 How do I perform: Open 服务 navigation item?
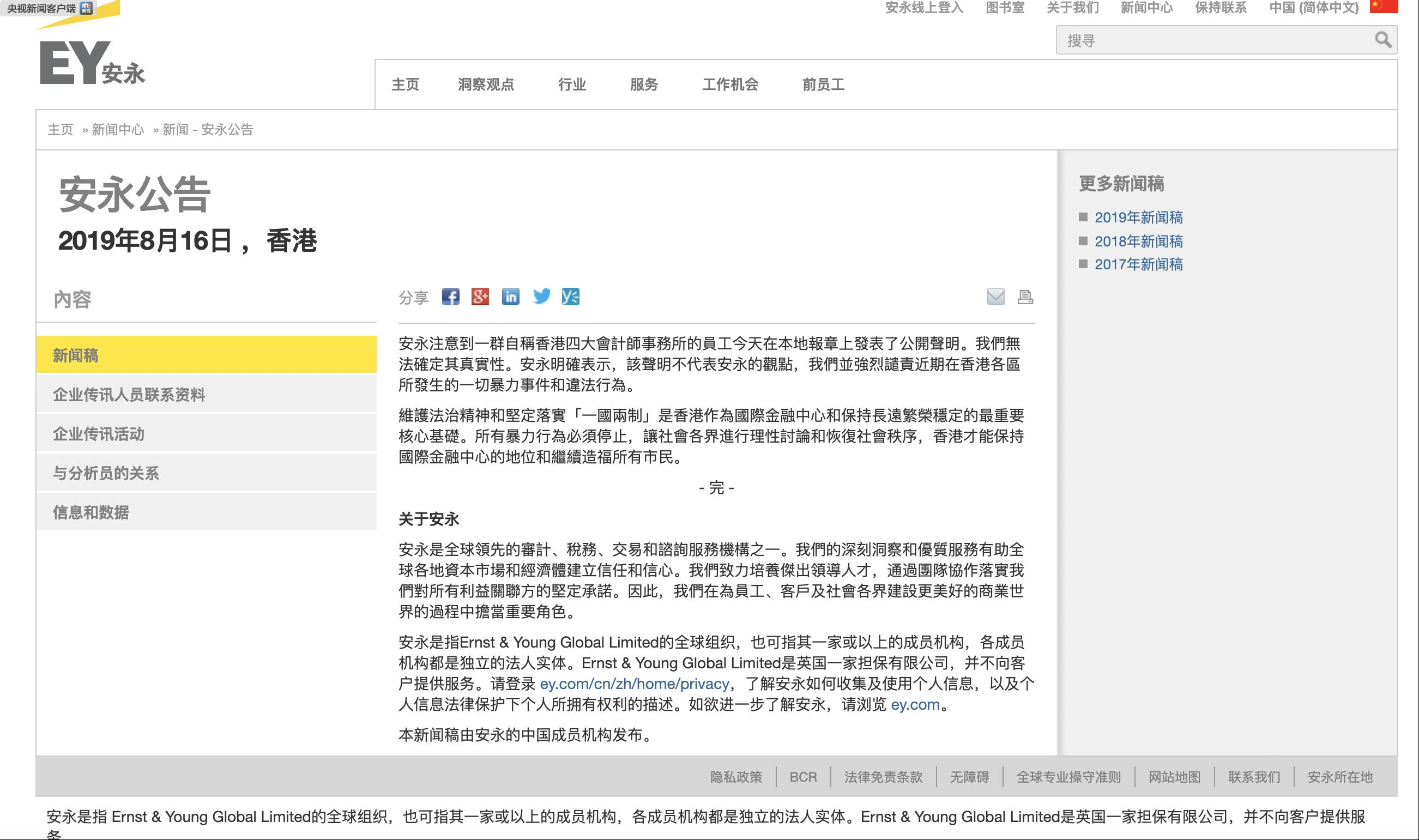[x=644, y=85]
